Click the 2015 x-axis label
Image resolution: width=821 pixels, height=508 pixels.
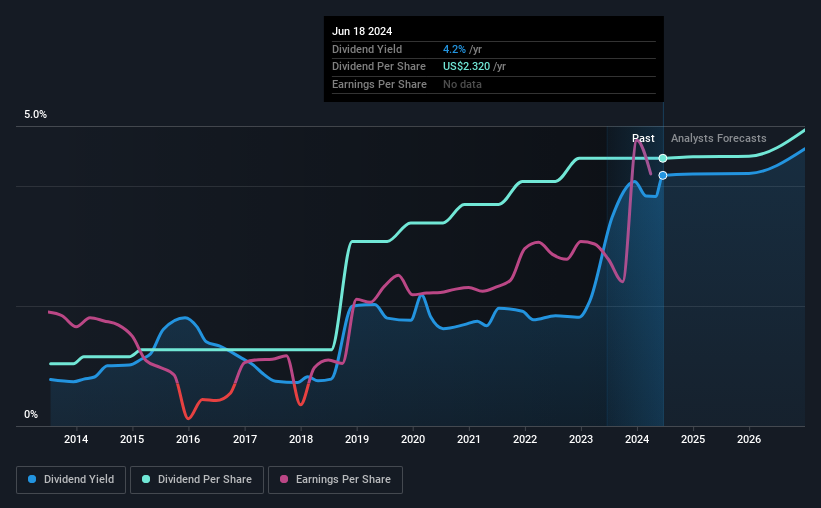coord(132,439)
